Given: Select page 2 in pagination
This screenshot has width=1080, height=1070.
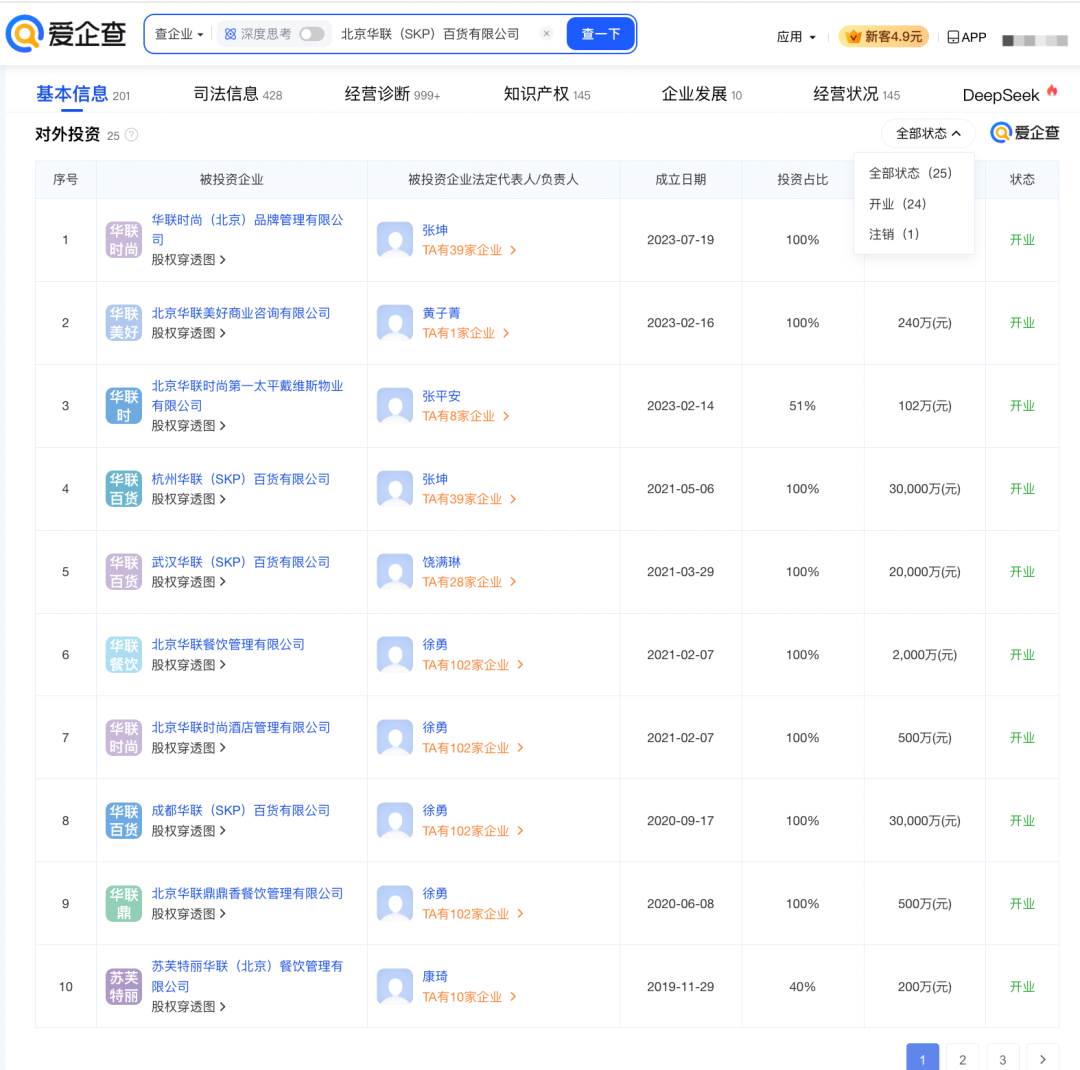Looking at the screenshot, I should tap(962, 1057).
